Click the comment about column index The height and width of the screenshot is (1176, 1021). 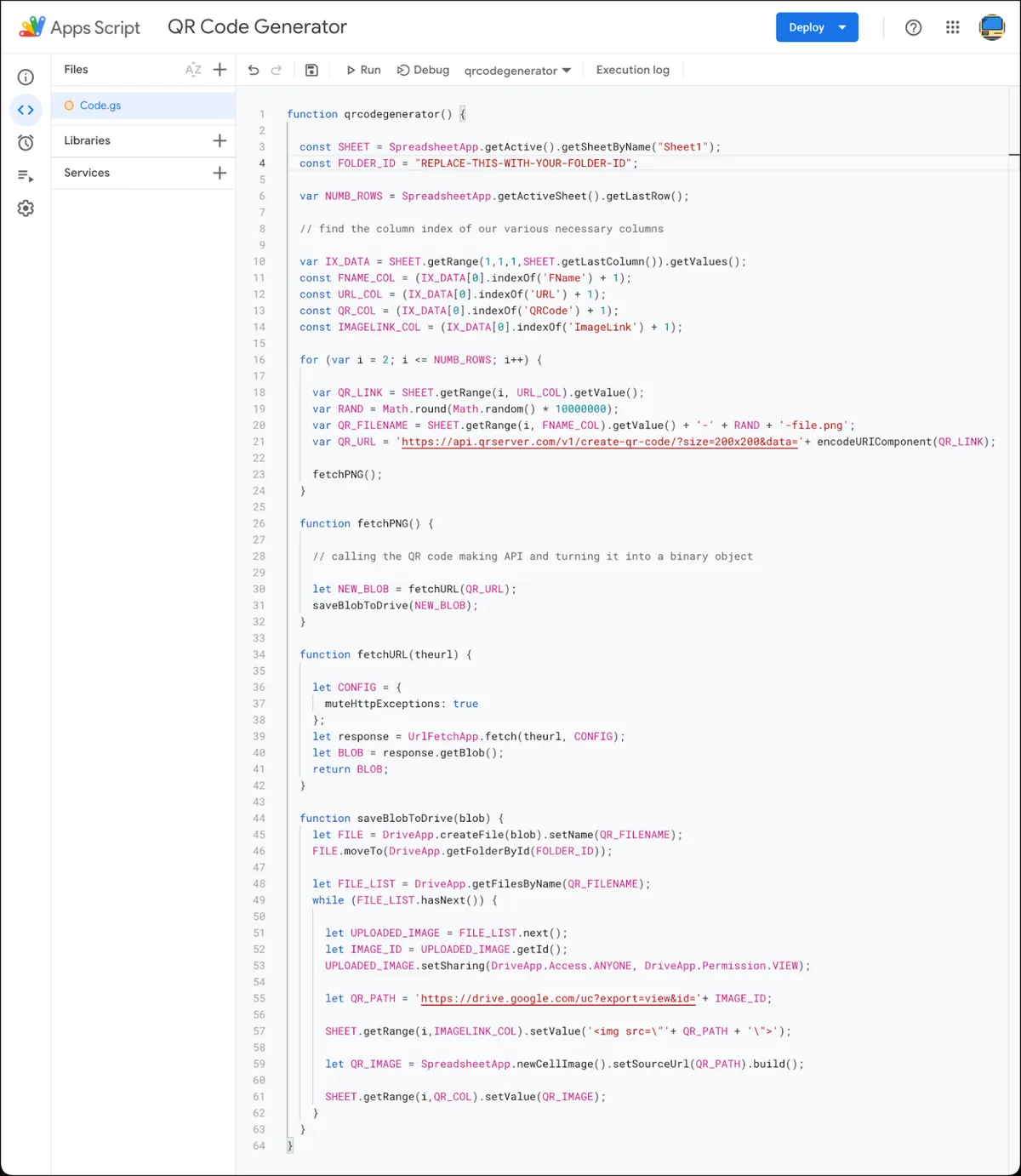pos(482,229)
